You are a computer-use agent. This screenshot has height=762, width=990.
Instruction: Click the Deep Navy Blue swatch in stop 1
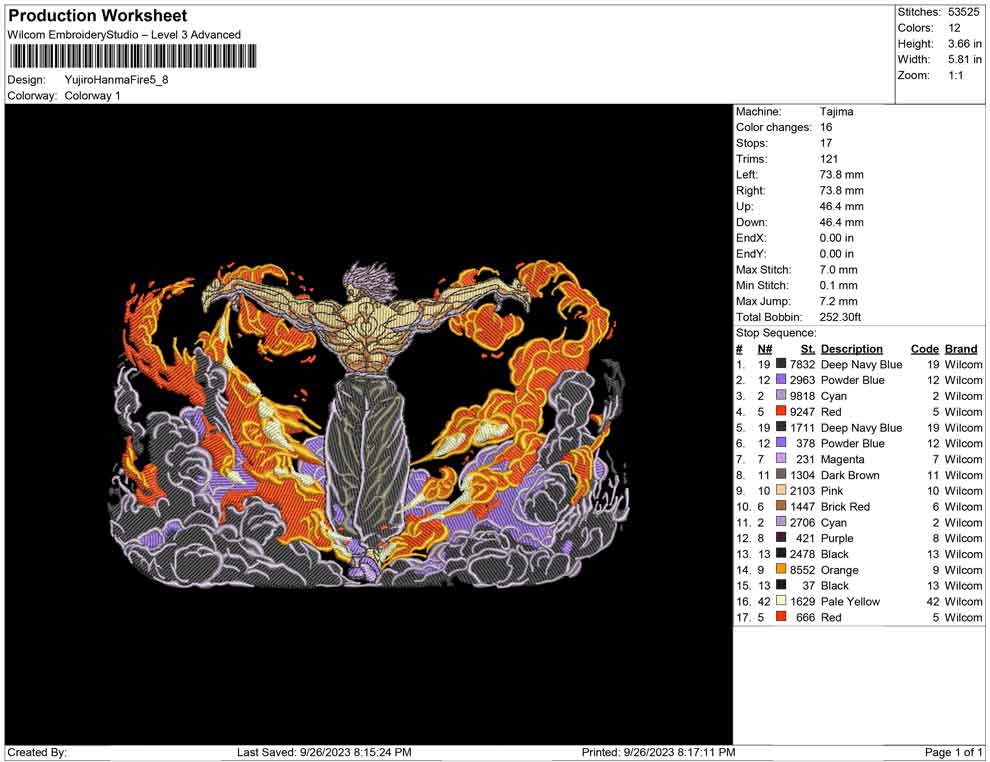(x=781, y=365)
